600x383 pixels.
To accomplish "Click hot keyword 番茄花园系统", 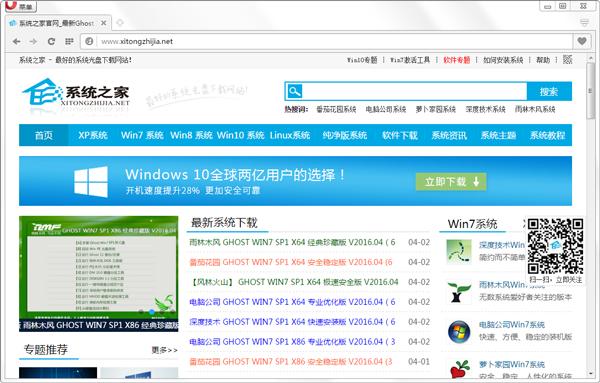I will [336, 109].
